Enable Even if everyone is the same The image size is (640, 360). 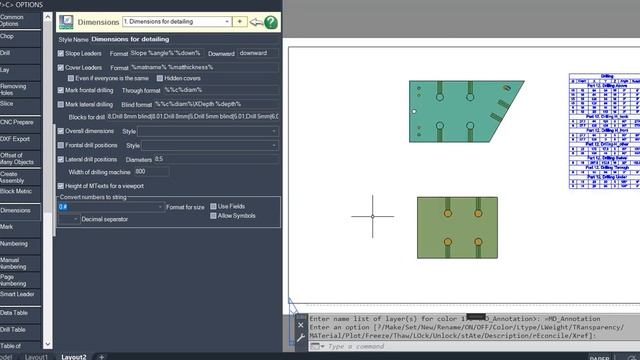[71, 78]
